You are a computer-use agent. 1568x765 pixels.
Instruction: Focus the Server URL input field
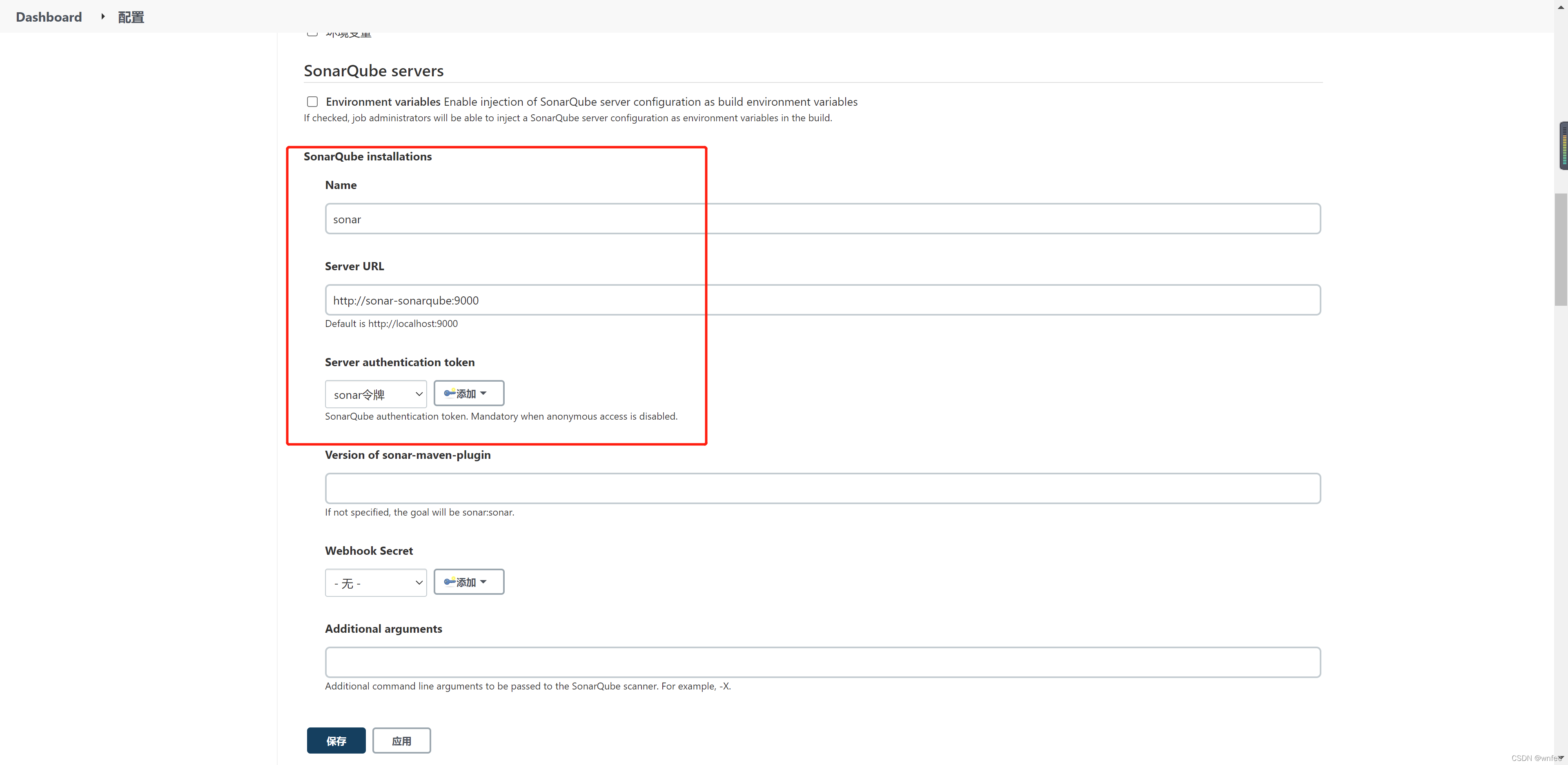pyautogui.click(x=822, y=300)
